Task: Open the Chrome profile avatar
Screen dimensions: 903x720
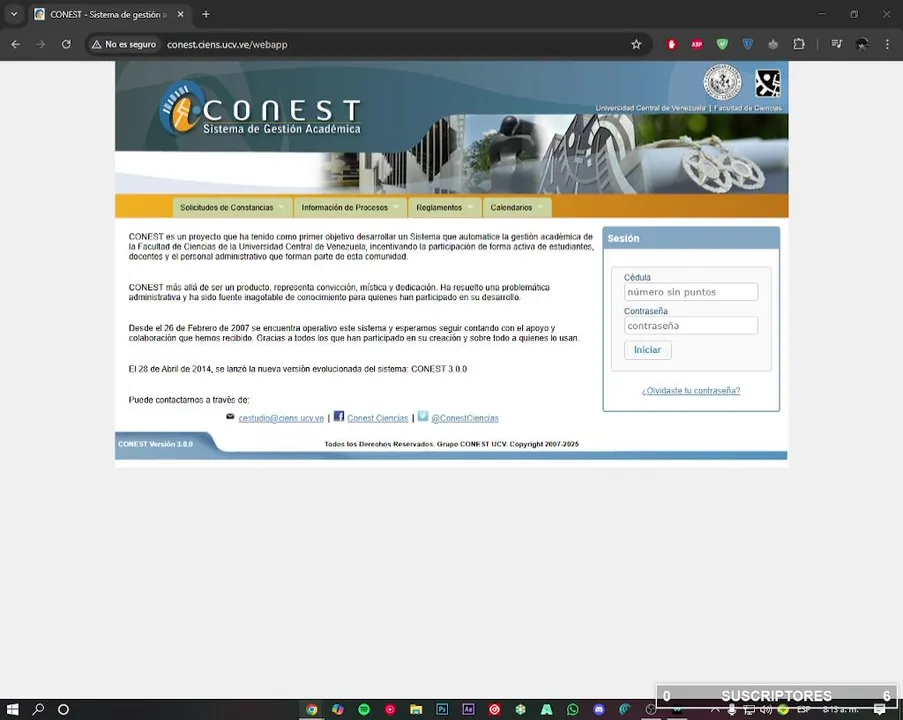Action: click(862, 44)
